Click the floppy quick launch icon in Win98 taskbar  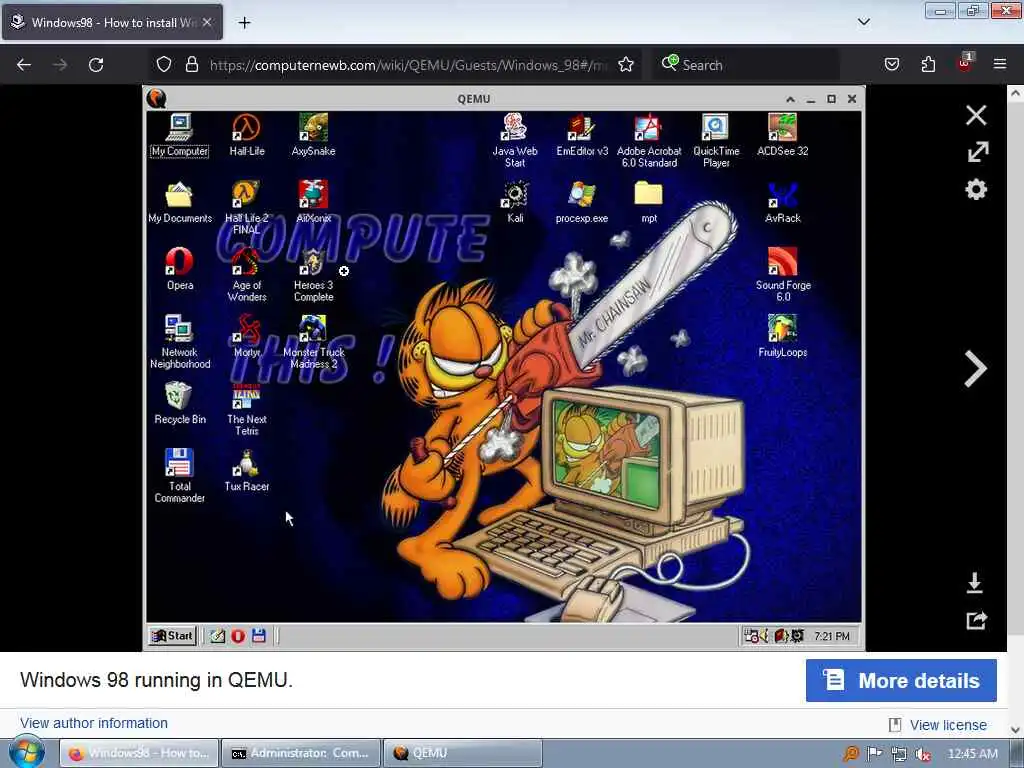pos(259,636)
